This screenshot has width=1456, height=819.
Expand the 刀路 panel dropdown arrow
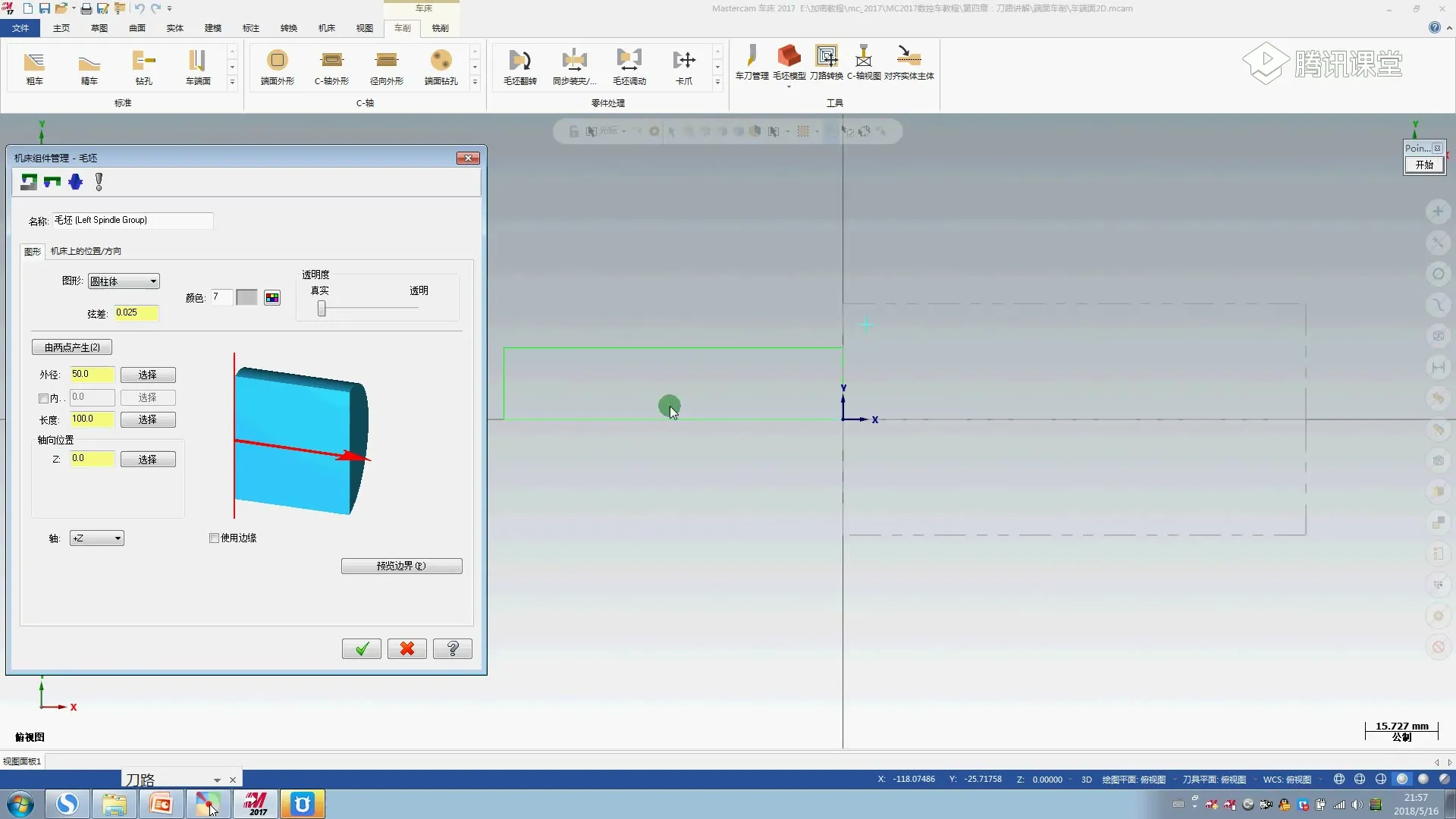pyautogui.click(x=217, y=780)
